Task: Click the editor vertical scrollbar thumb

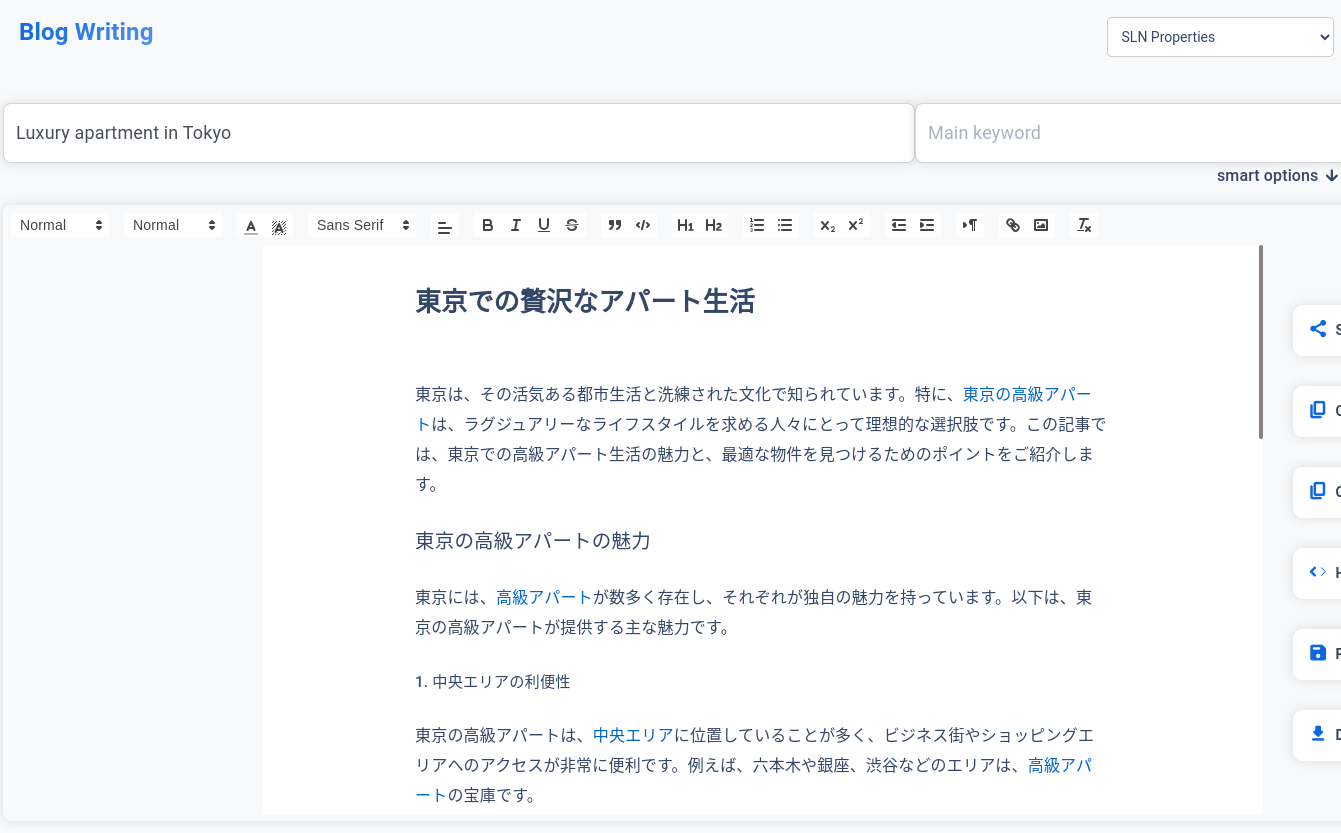Action: [1261, 341]
